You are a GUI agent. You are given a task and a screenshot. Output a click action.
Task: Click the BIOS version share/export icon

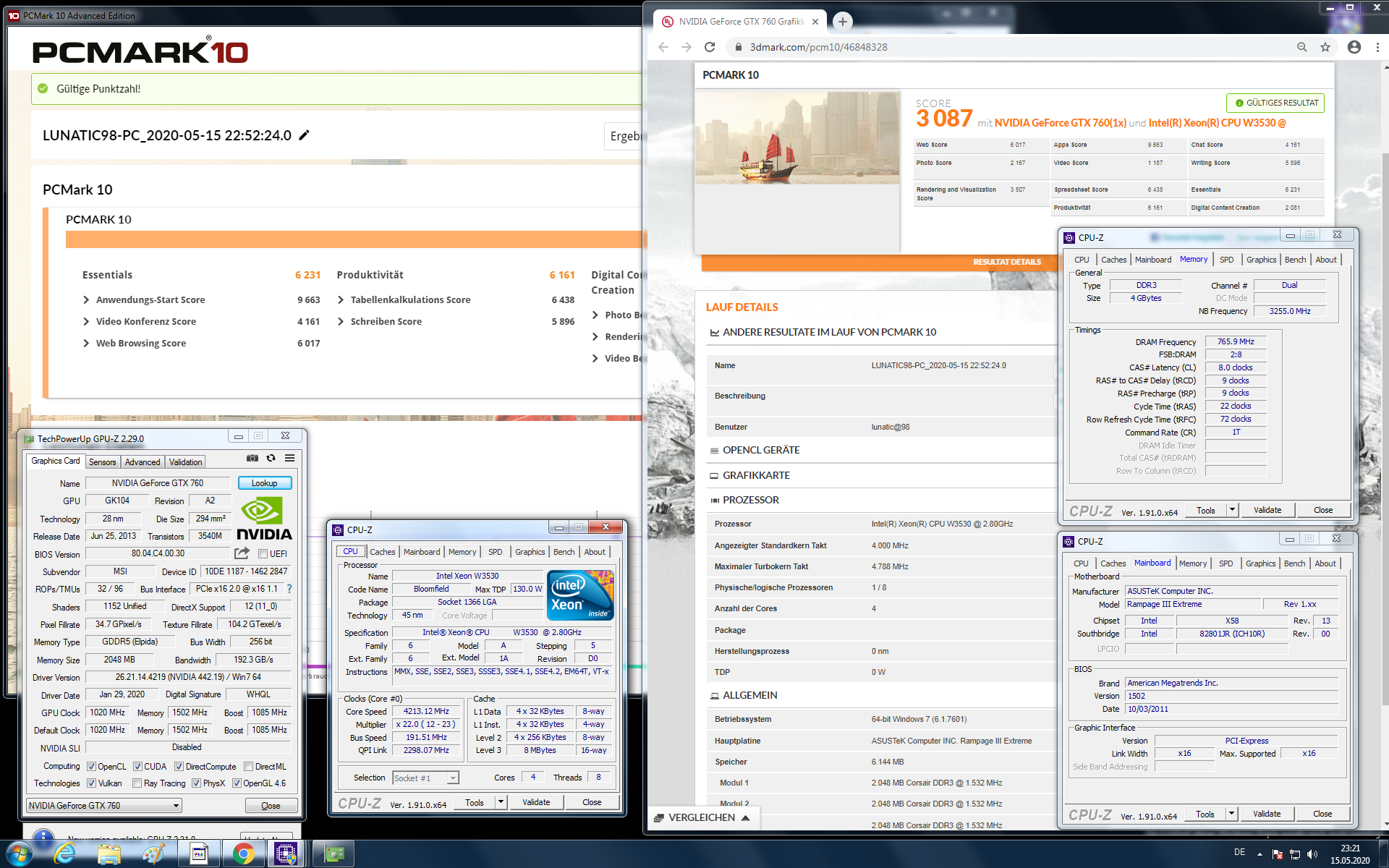pos(242,553)
